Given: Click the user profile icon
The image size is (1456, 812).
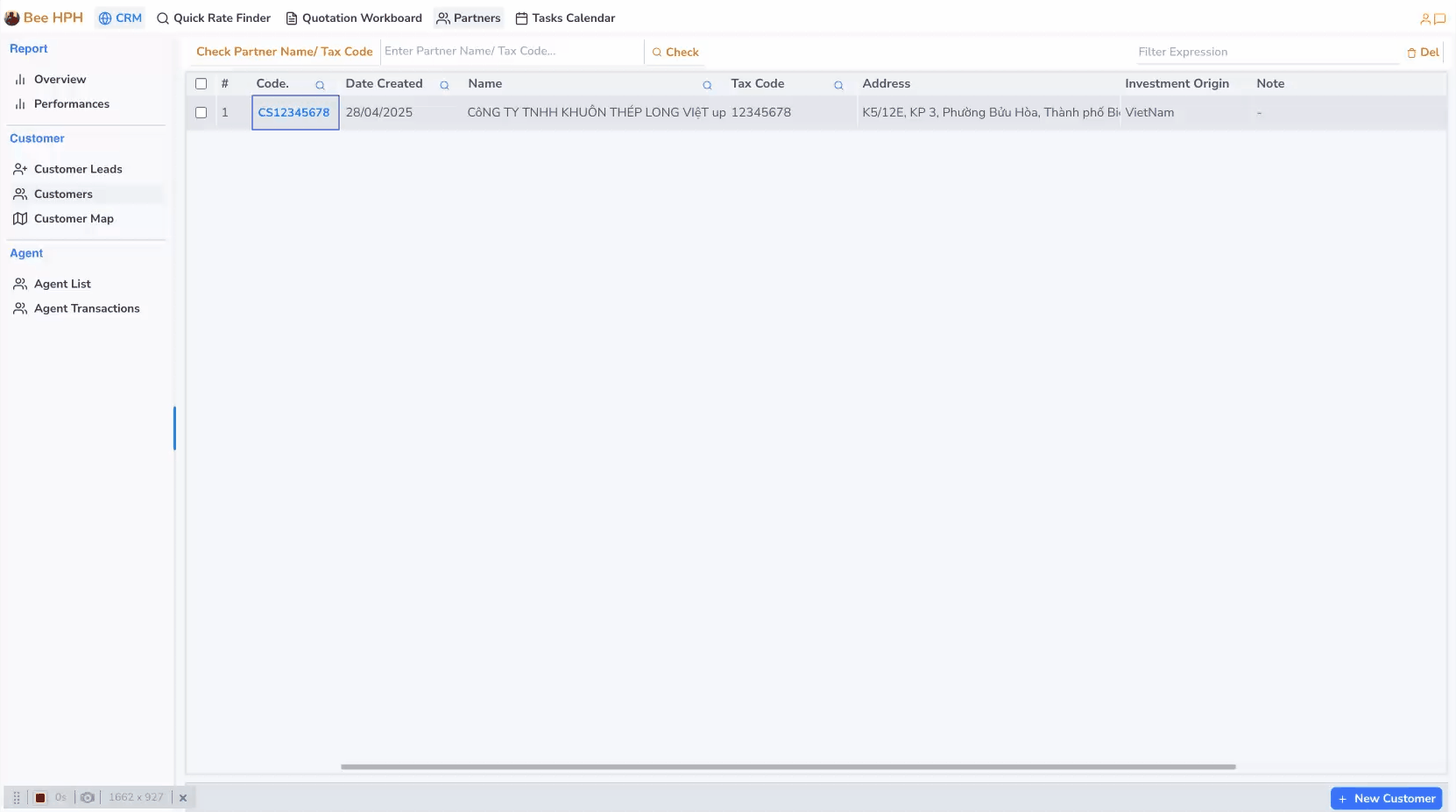Looking at the screenshot, I should click(1425, 18).
